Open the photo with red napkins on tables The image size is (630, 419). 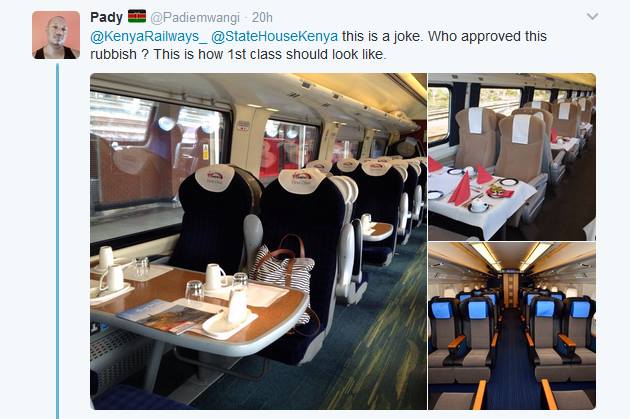click(x=512, y=157)
